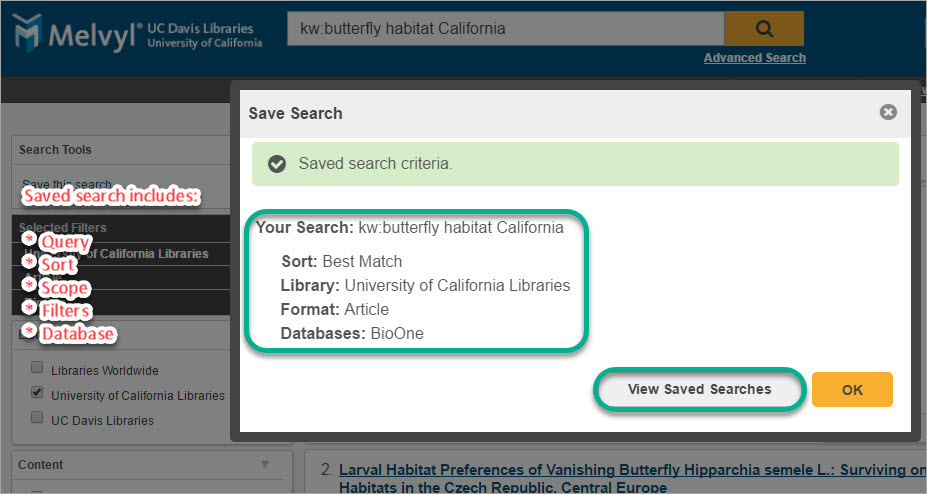Open the Advanced Search link
The image size is (927, 494).
(x=754, y=58)
